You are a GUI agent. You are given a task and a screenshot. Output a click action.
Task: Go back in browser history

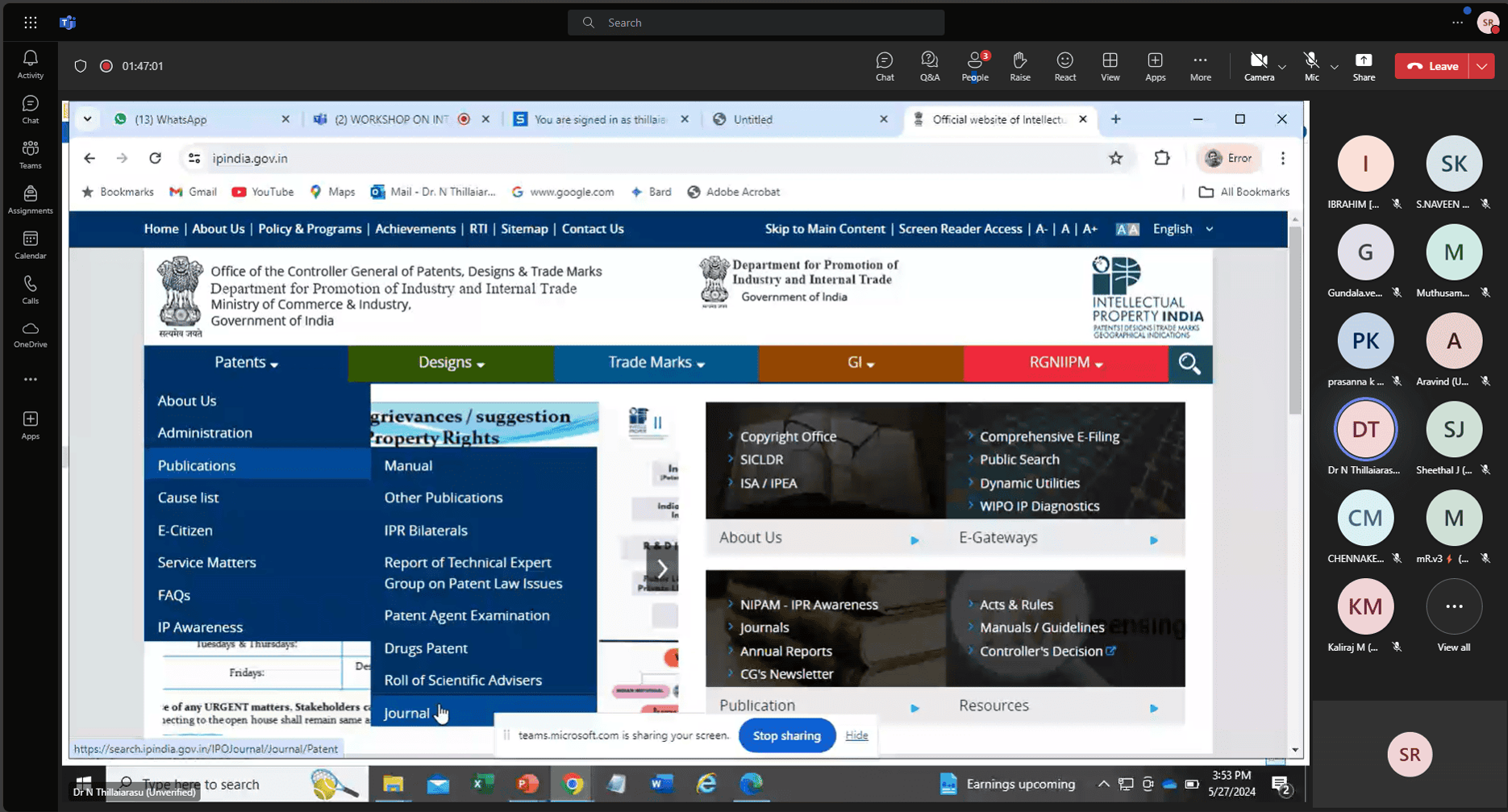click(x=90, y=158)
